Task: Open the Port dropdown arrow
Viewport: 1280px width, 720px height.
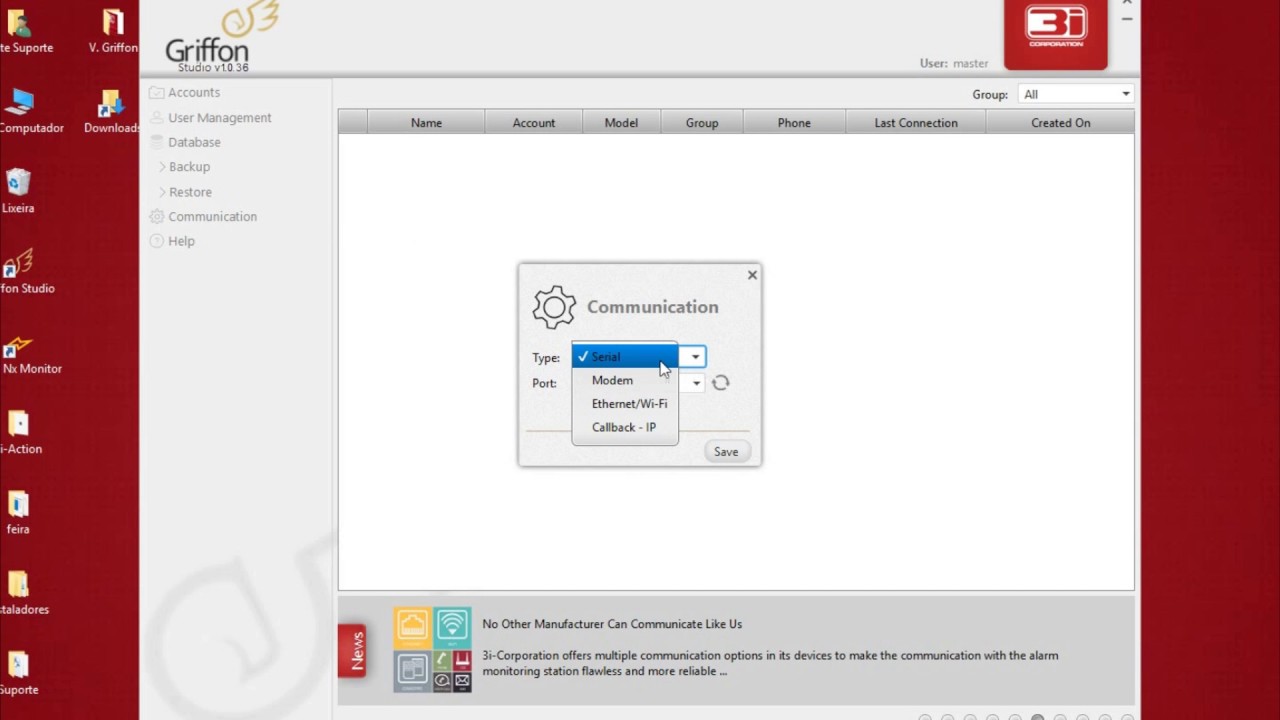Action: tap(696, 383)
